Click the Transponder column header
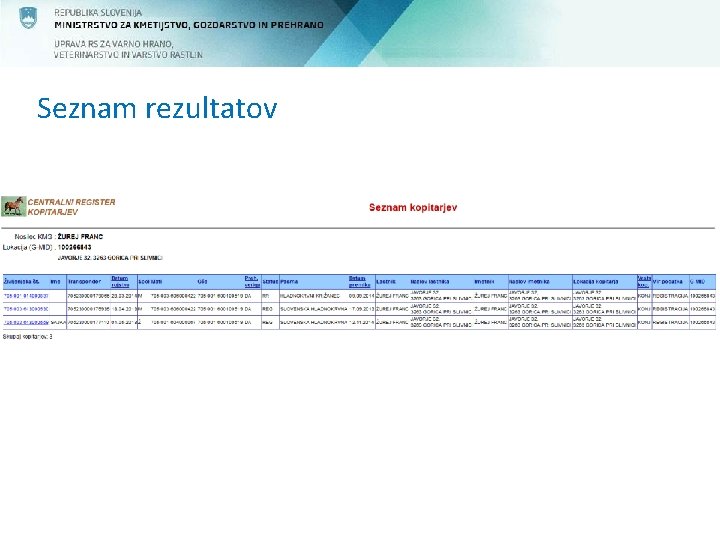 [84, 281]
